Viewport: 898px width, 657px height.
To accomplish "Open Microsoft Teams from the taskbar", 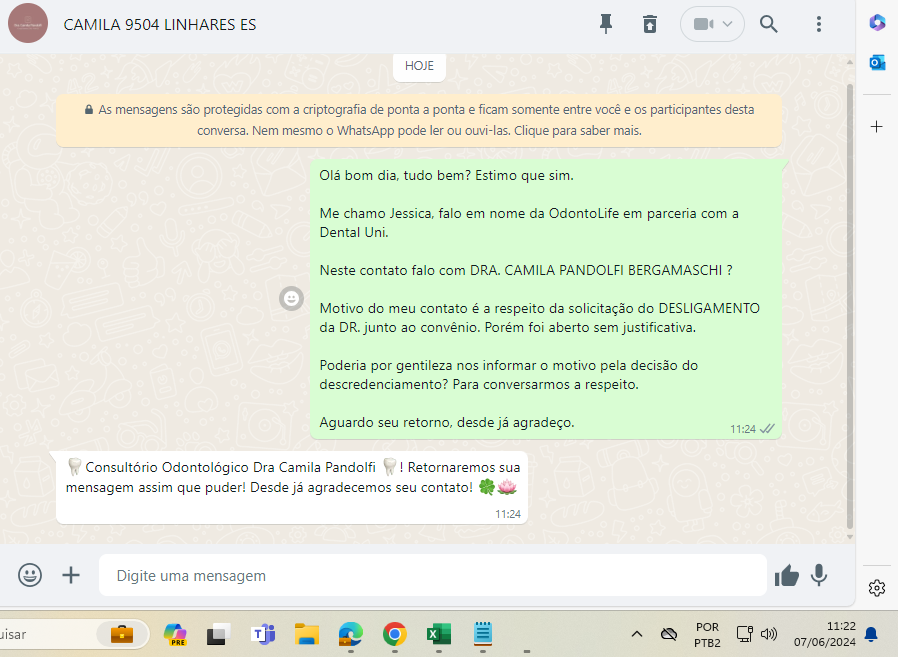I will pos(263,634).
